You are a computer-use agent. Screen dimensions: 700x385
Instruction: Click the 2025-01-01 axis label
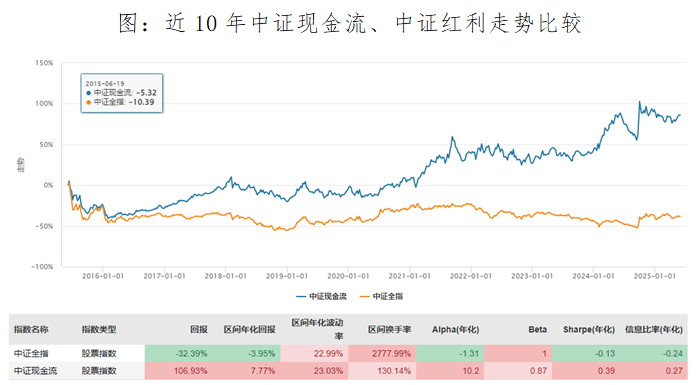click(x=654, y=276)
